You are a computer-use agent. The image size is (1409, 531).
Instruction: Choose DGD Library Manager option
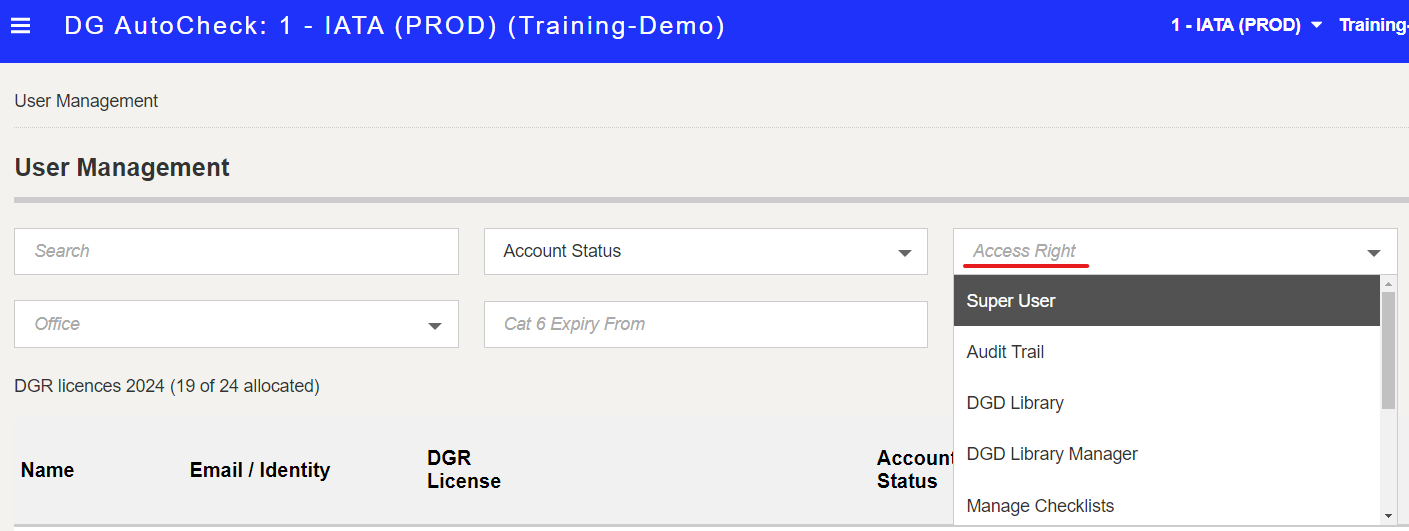click(x=1167, y=454)
